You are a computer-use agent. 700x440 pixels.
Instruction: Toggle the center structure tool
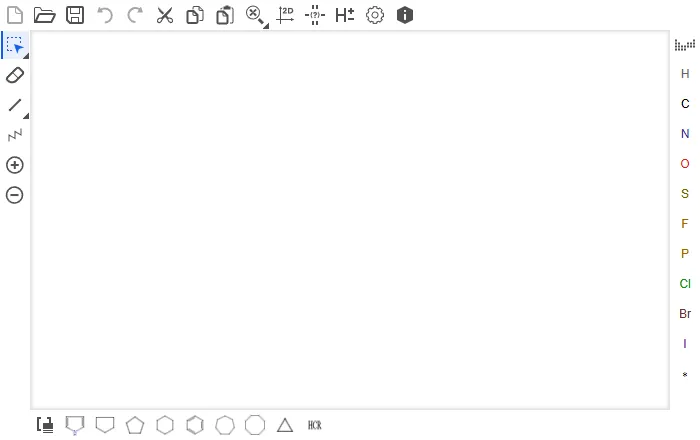click(x=315, y=15)
